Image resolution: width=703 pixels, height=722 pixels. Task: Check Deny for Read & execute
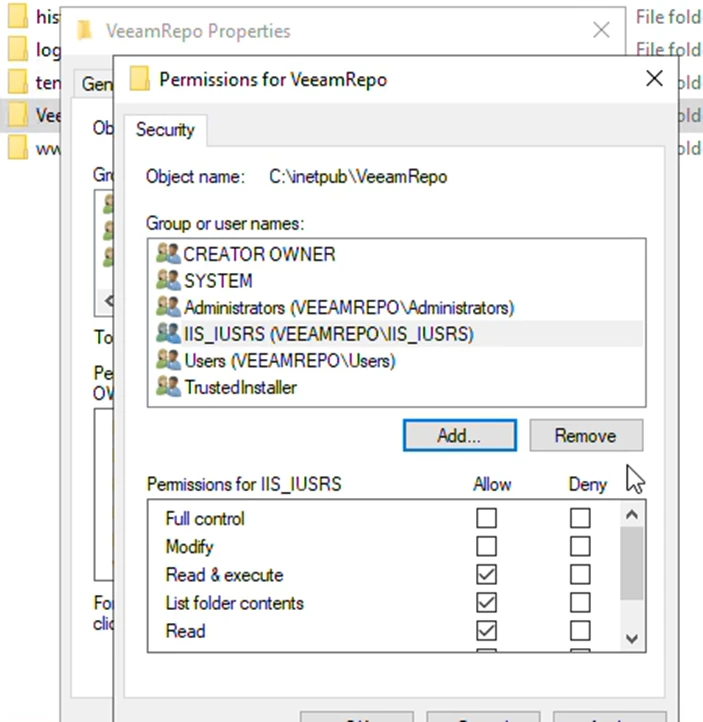point(580,575)
